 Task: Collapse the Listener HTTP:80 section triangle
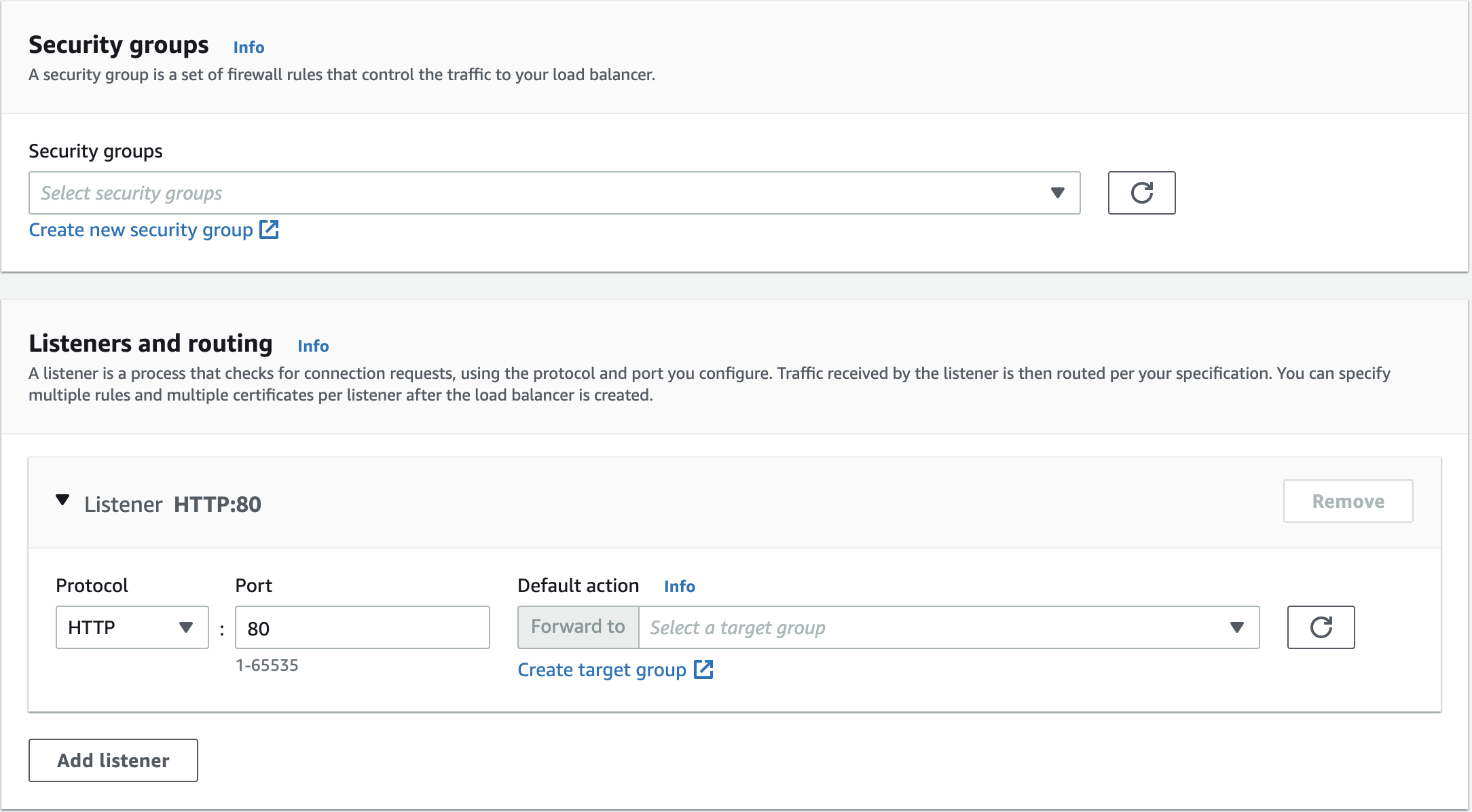point(62,501)
